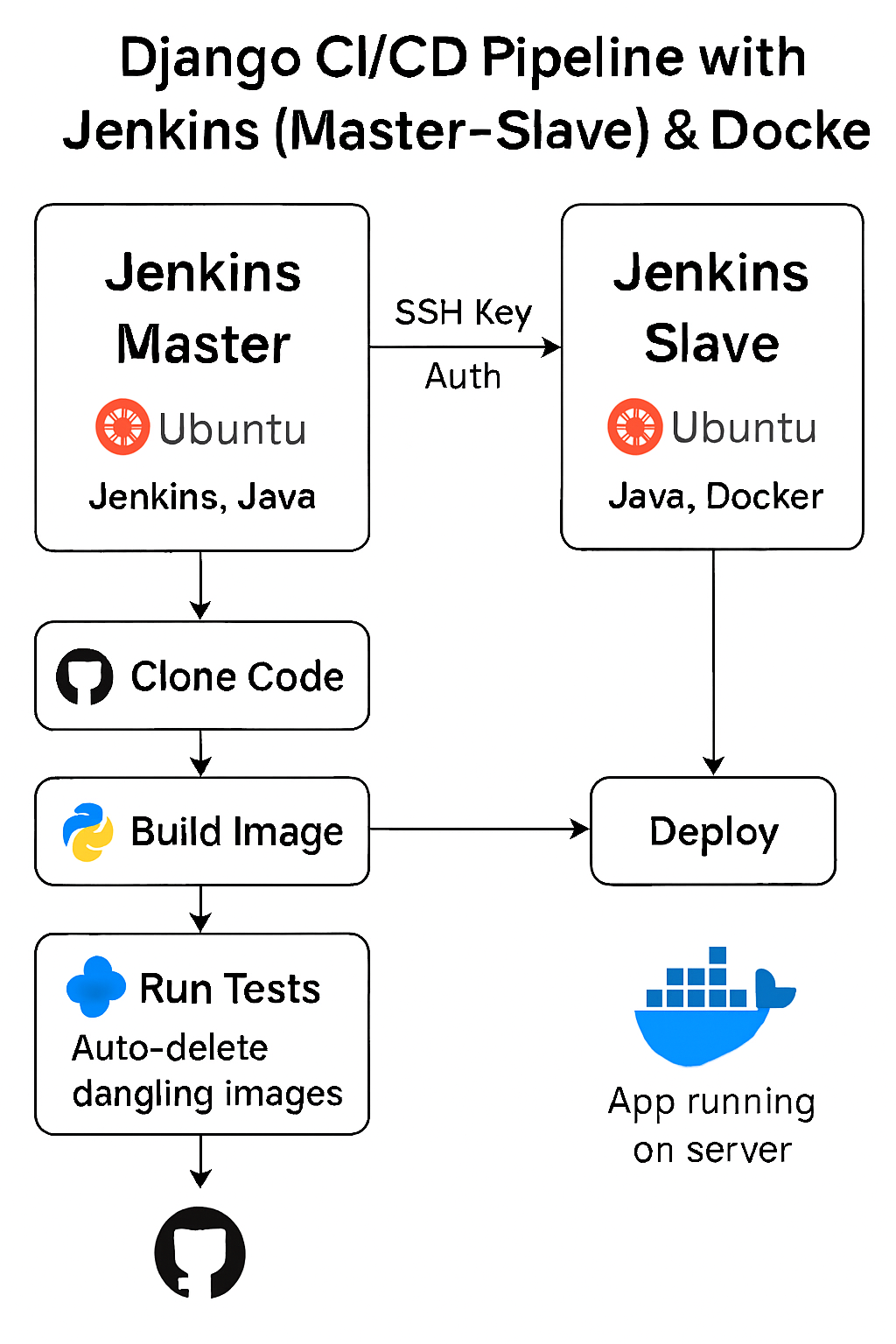
Task: Click the Python icon beside Build Image
Action: [x=88, y=832]
